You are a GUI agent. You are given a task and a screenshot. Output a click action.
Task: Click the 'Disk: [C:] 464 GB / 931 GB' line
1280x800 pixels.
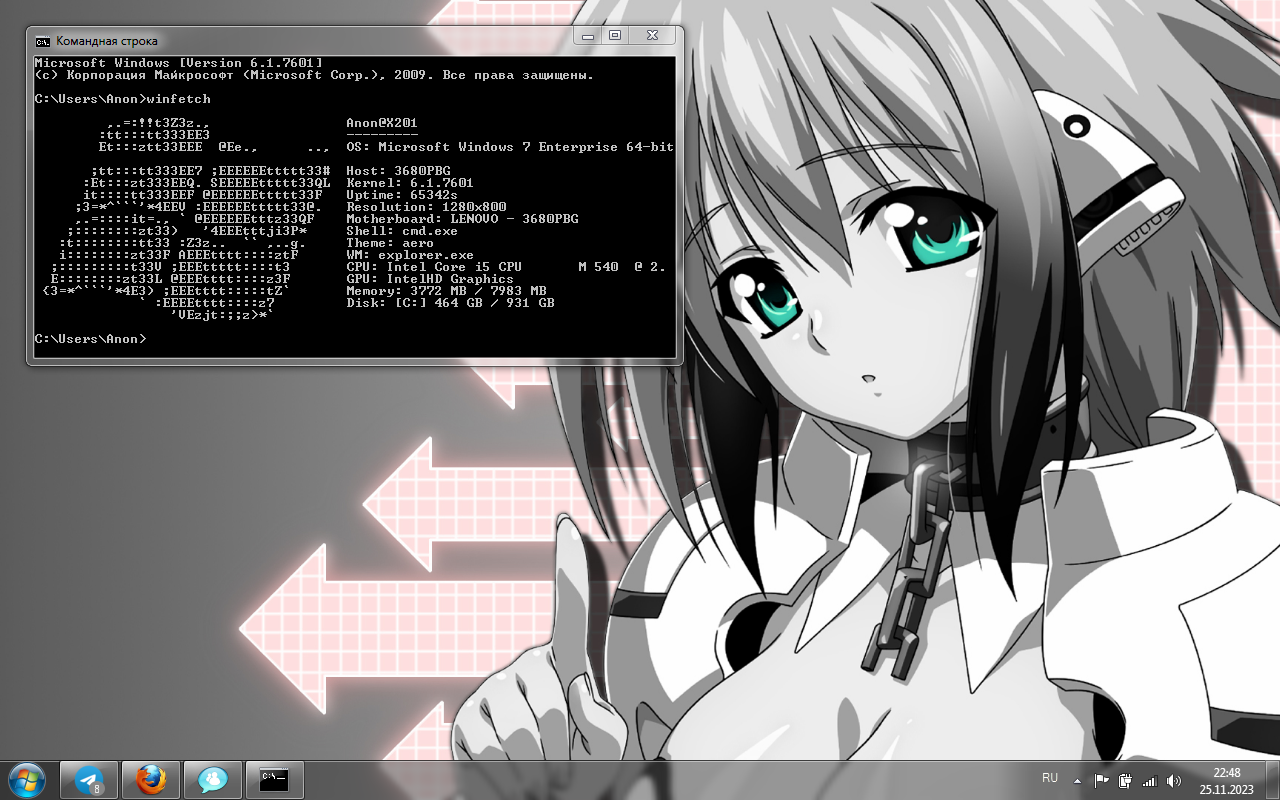450,303
